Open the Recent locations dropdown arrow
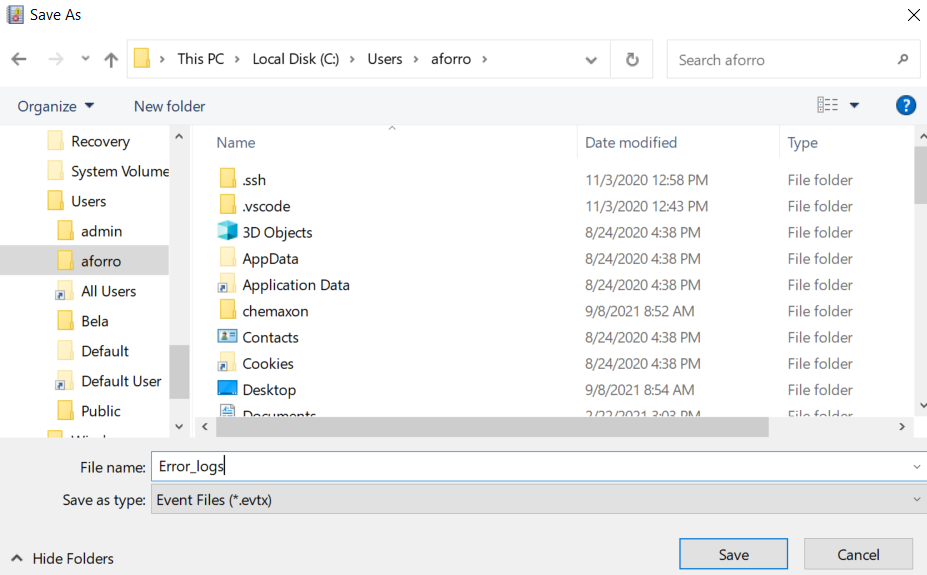The image size is (927, 575). coord(85,60)
